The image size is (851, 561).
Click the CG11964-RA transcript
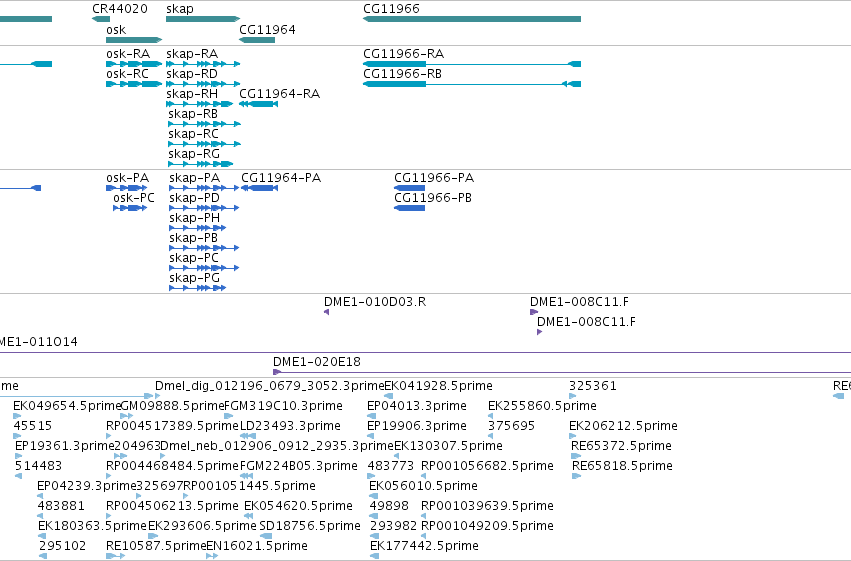pyautogui.click(x=258, y=104)
